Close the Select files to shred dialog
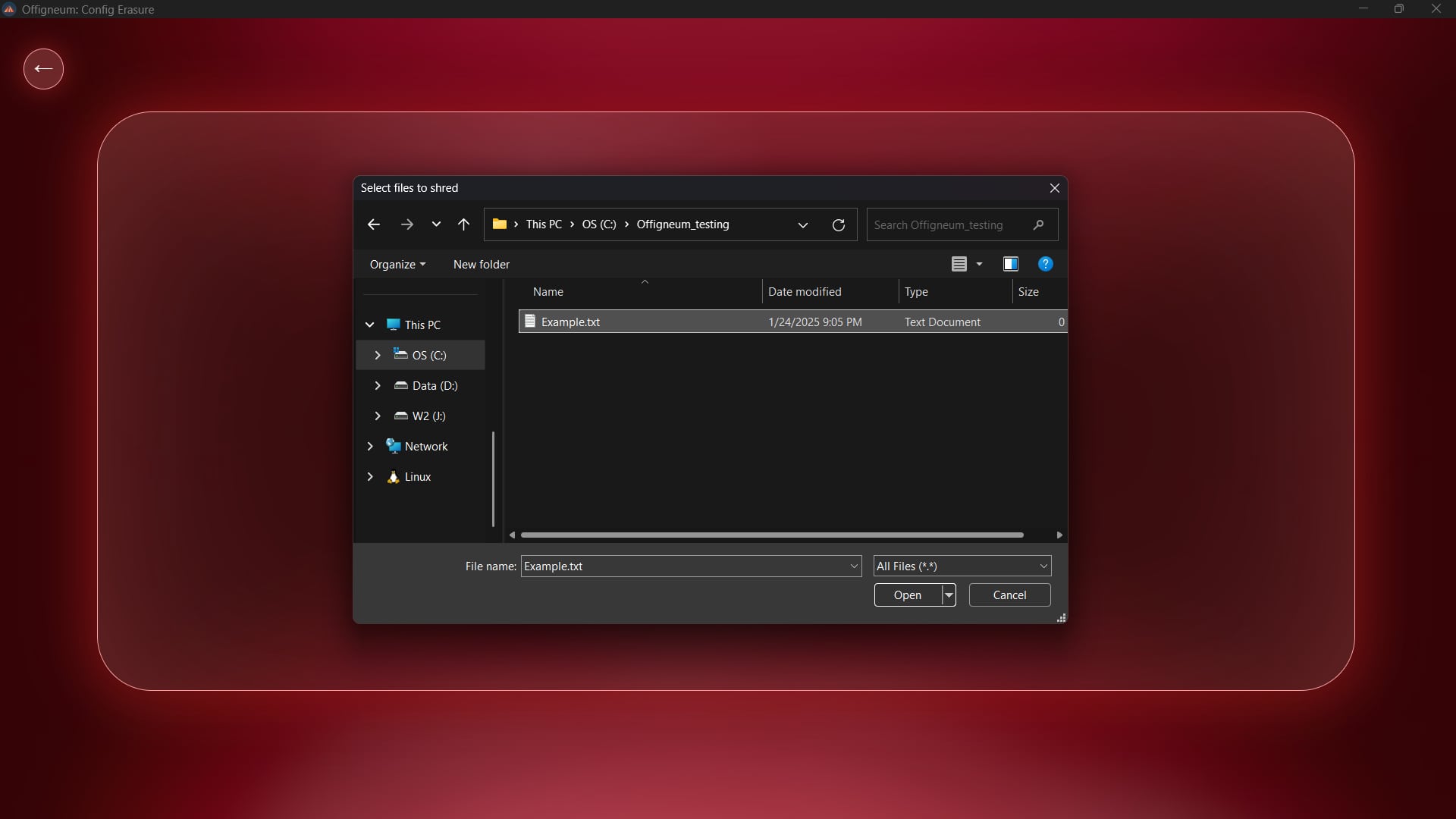The image size is (1456, 819). pos(1054,188)
